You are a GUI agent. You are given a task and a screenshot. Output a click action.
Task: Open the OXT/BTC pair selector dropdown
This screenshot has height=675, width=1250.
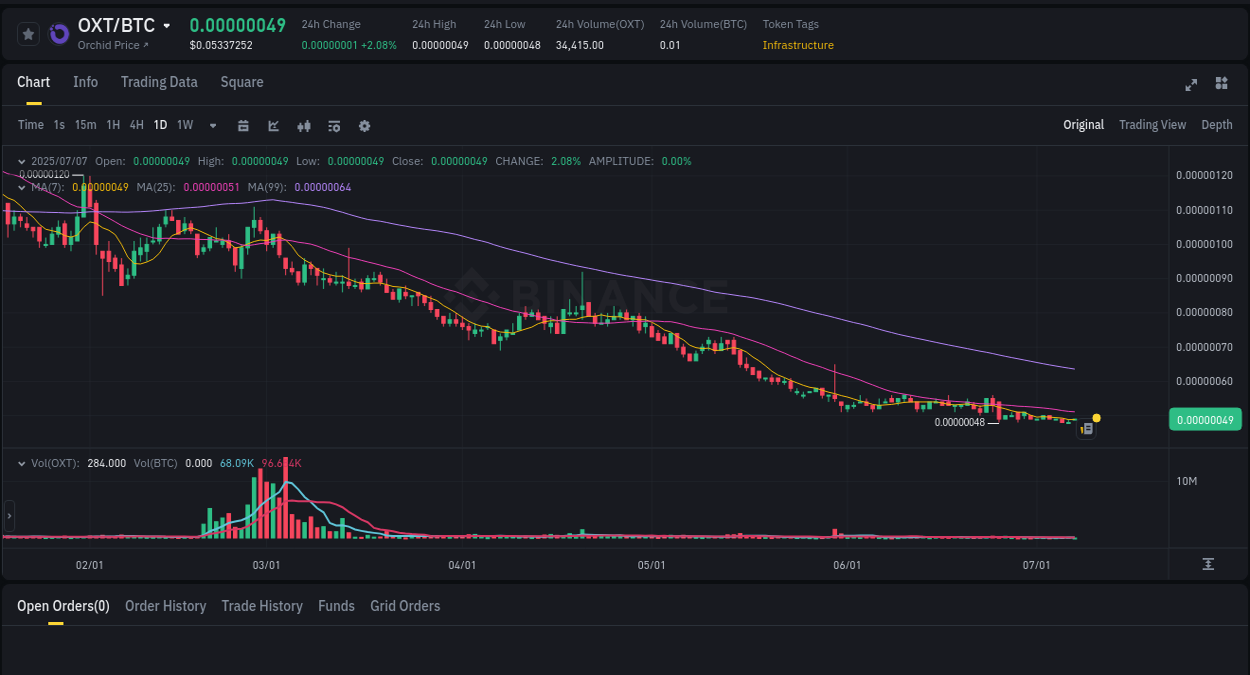pos(165,26)
